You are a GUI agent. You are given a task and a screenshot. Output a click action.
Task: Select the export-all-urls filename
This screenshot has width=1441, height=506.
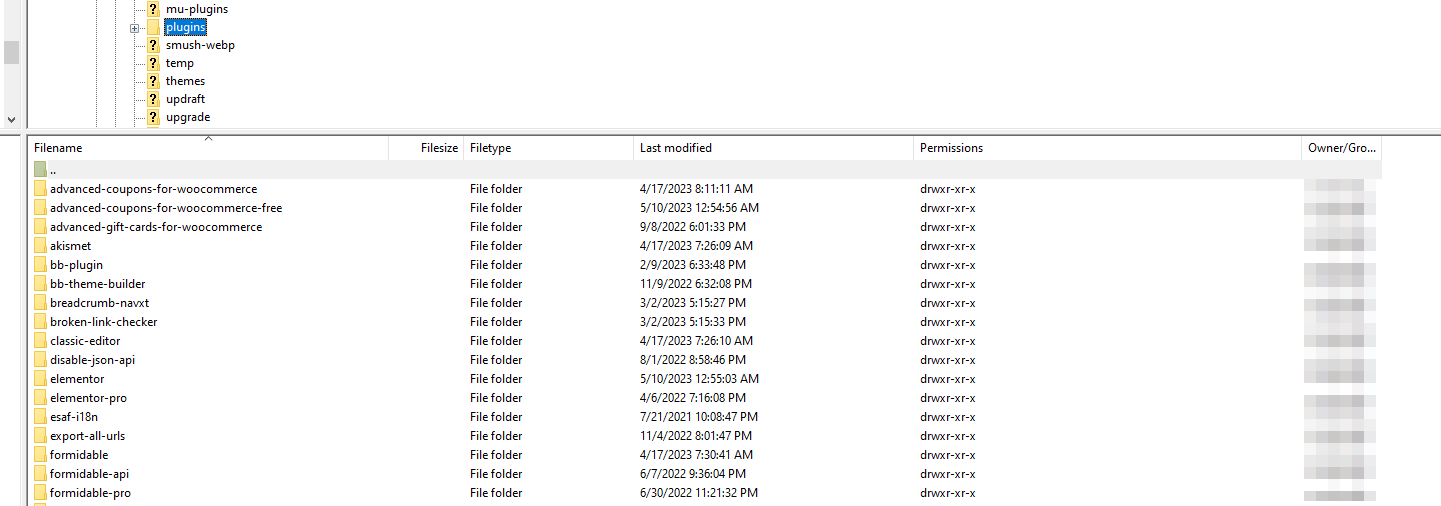[x=87, y=436]
